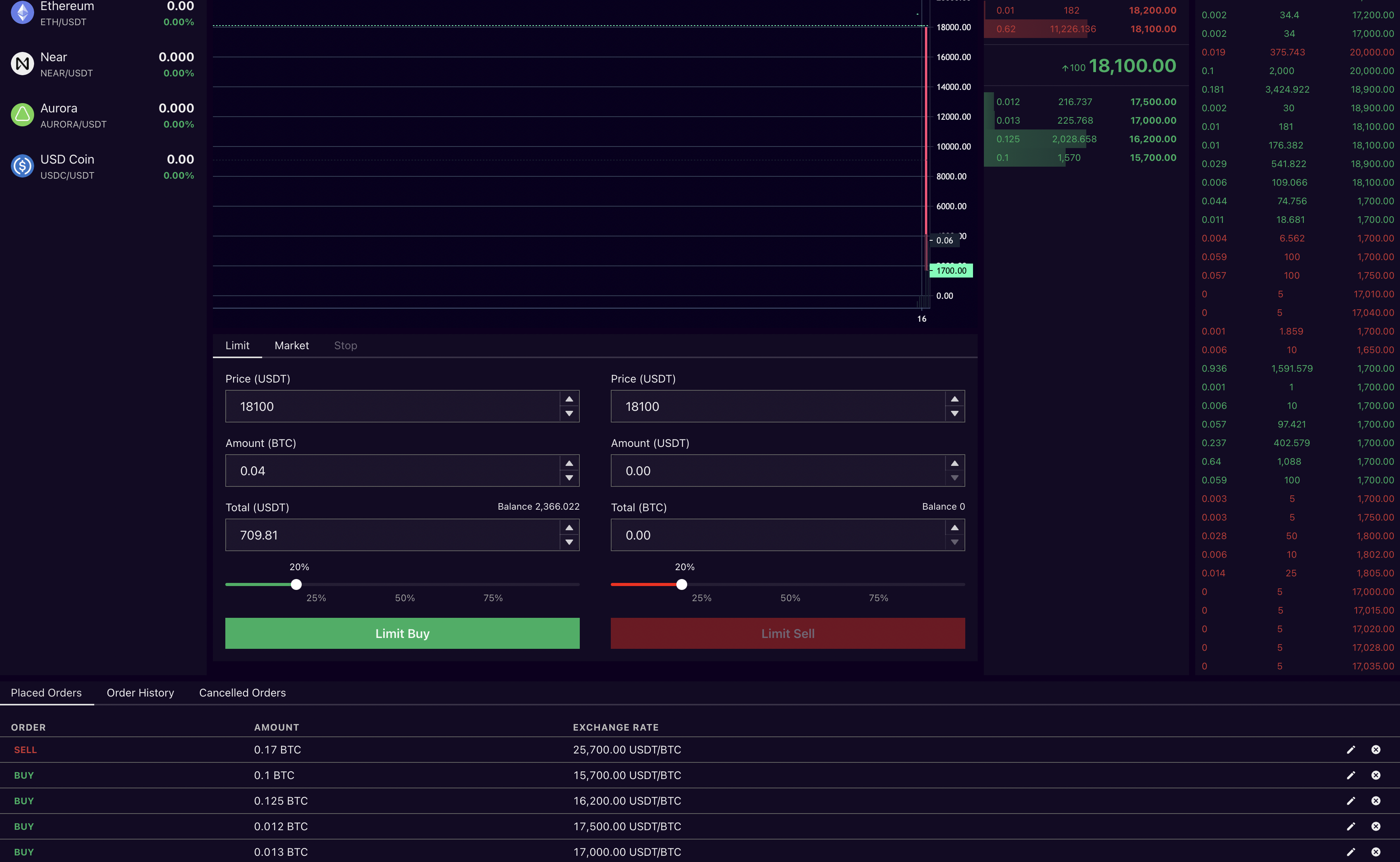Viewport: 1400px width, 862px height.
Task: Click the pencil icon on 17,500.00 order
Action: [1350, 827]
